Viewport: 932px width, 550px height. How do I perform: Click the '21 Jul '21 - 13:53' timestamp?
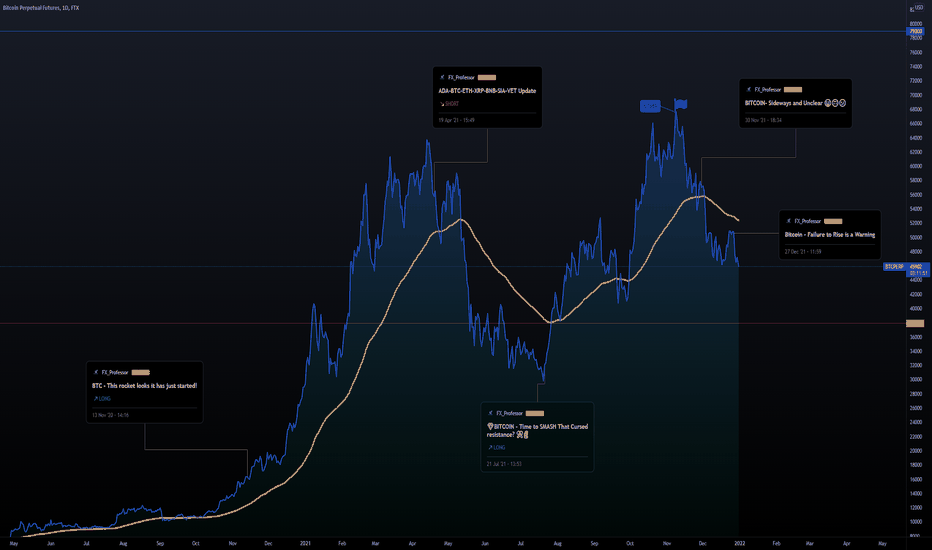coord(504,464)
